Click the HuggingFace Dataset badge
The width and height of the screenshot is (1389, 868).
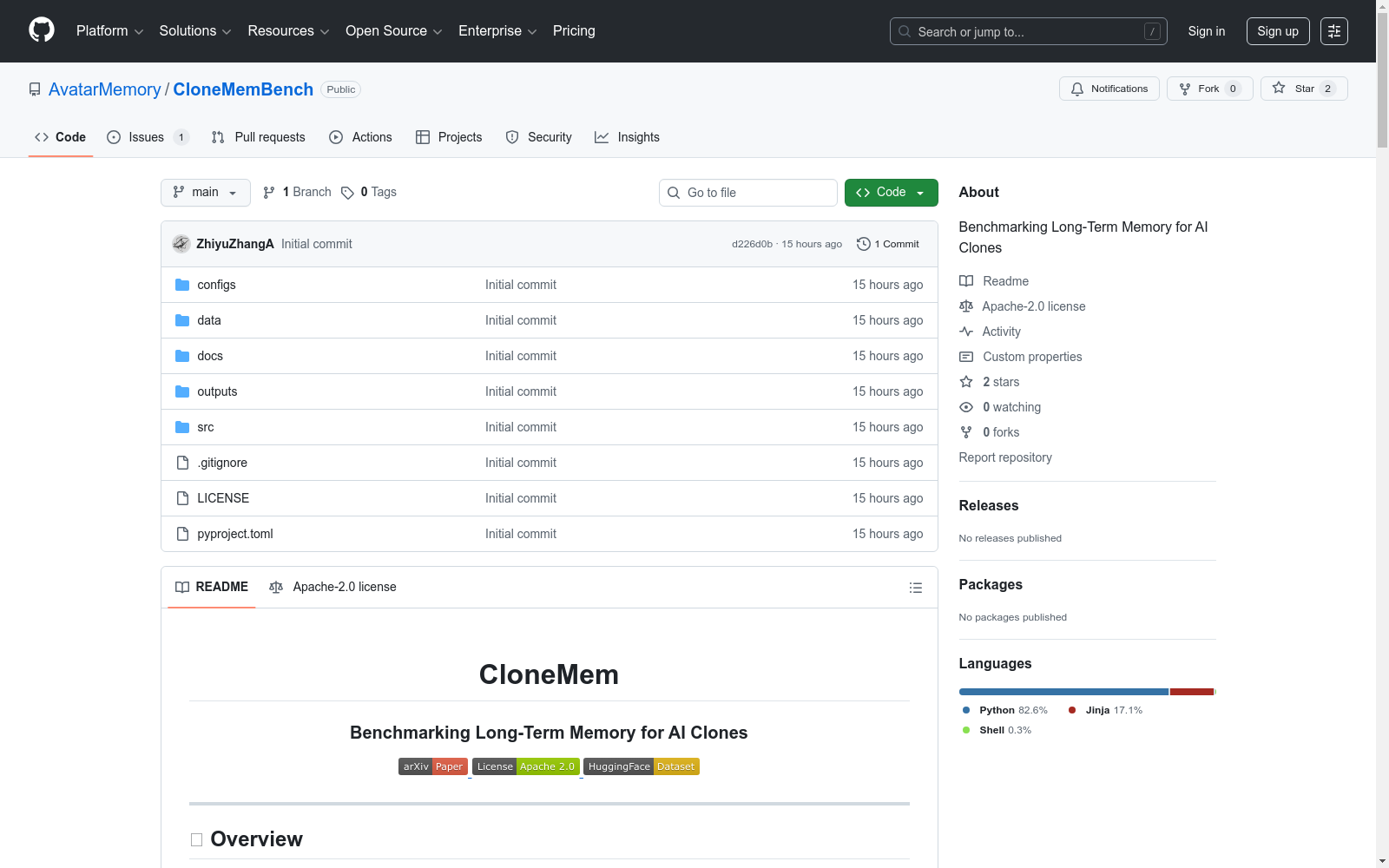(x=642, y=766)
